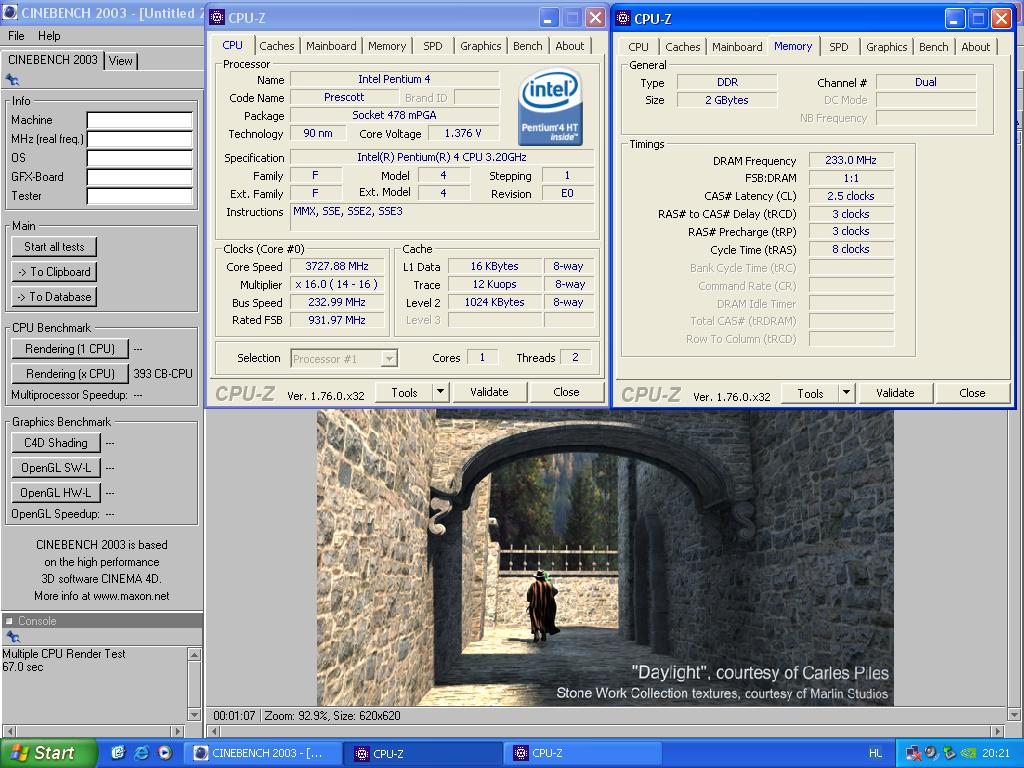The image size is (1024, 768).
Task: Open the File menu in CINEBENCH
Action: click(x=16, y=36)
